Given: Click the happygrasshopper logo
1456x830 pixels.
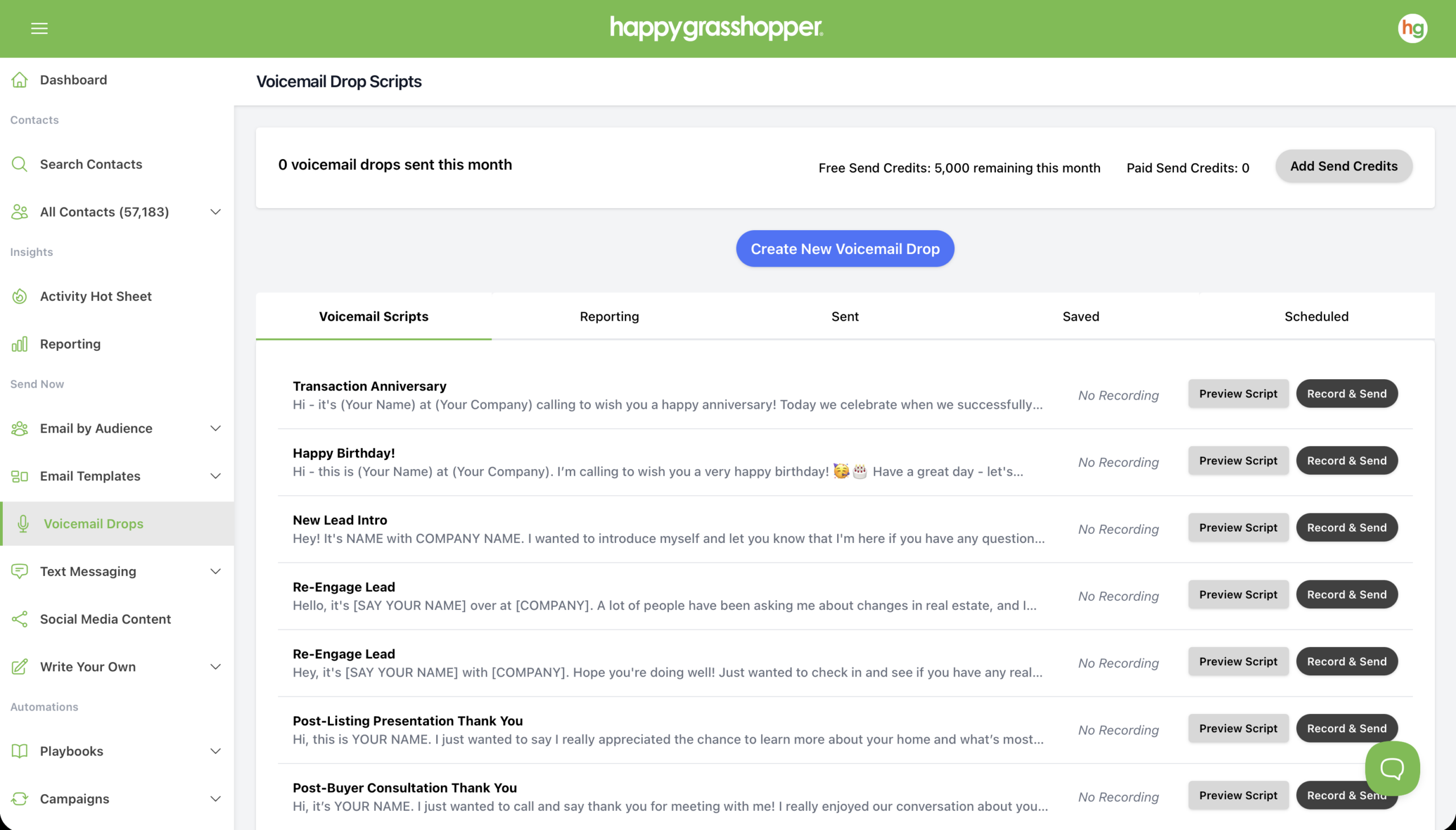Looking at the screenshot, I should pos(716,28).
